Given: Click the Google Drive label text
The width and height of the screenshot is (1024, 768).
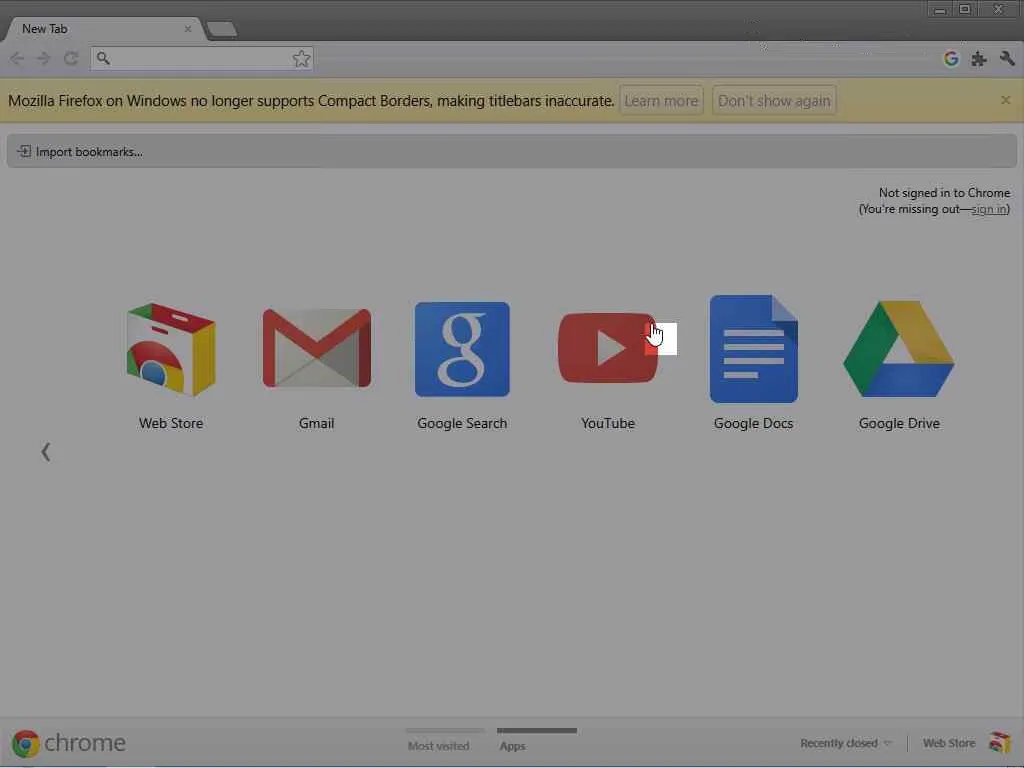Looking at the screenshot, I should click(x=899, y=423).
